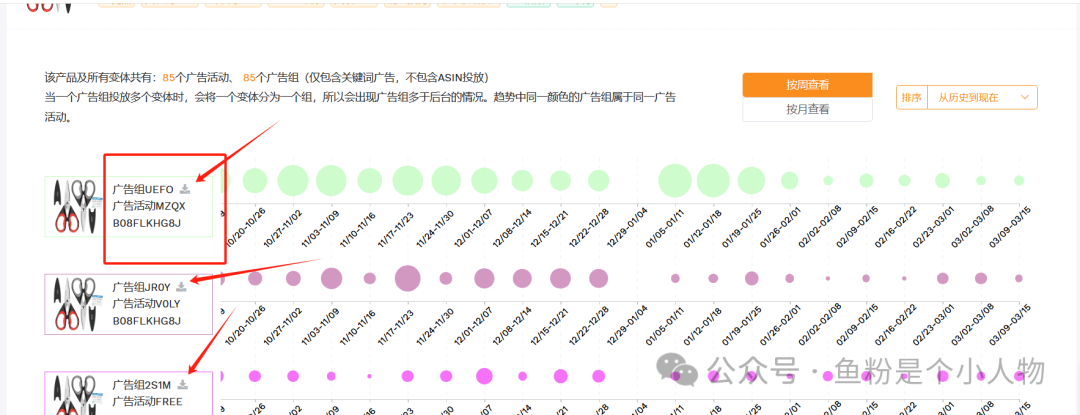Switch to weekly view 按周查看
The height and width of the screenshot is (415, 1080).
(807, 85)
